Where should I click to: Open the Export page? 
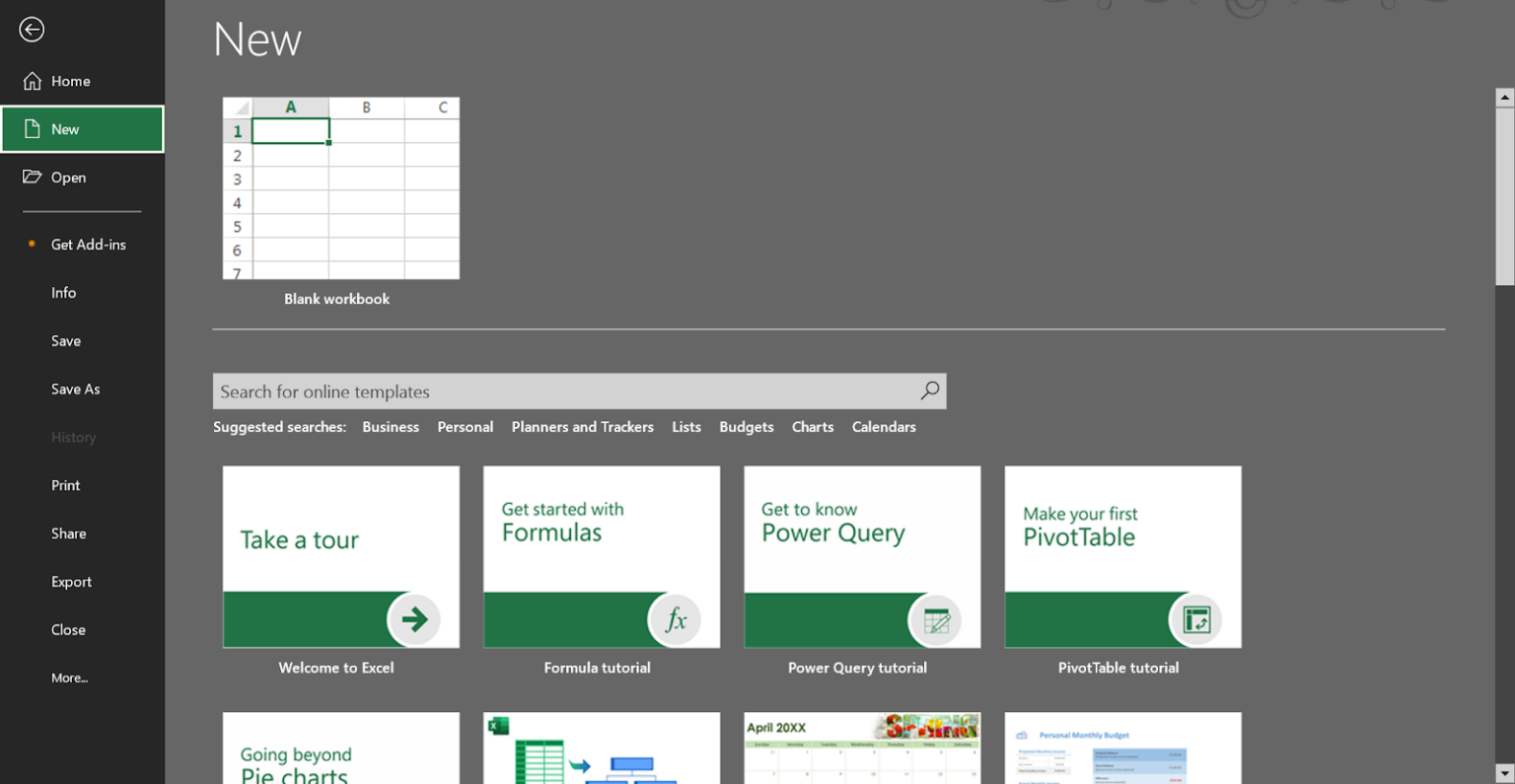[x=83, y=582]
